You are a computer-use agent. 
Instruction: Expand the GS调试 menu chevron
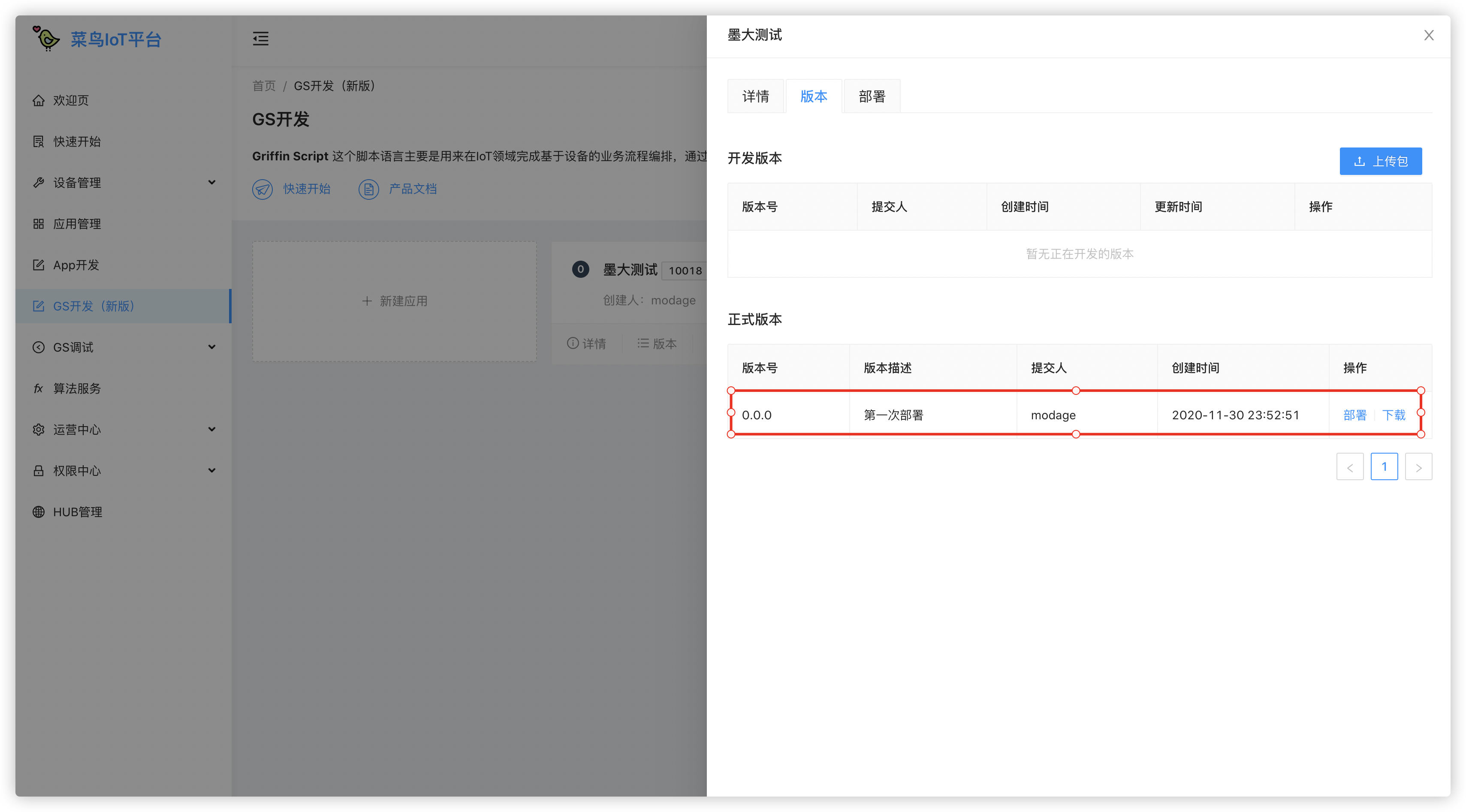click(212, 347)
